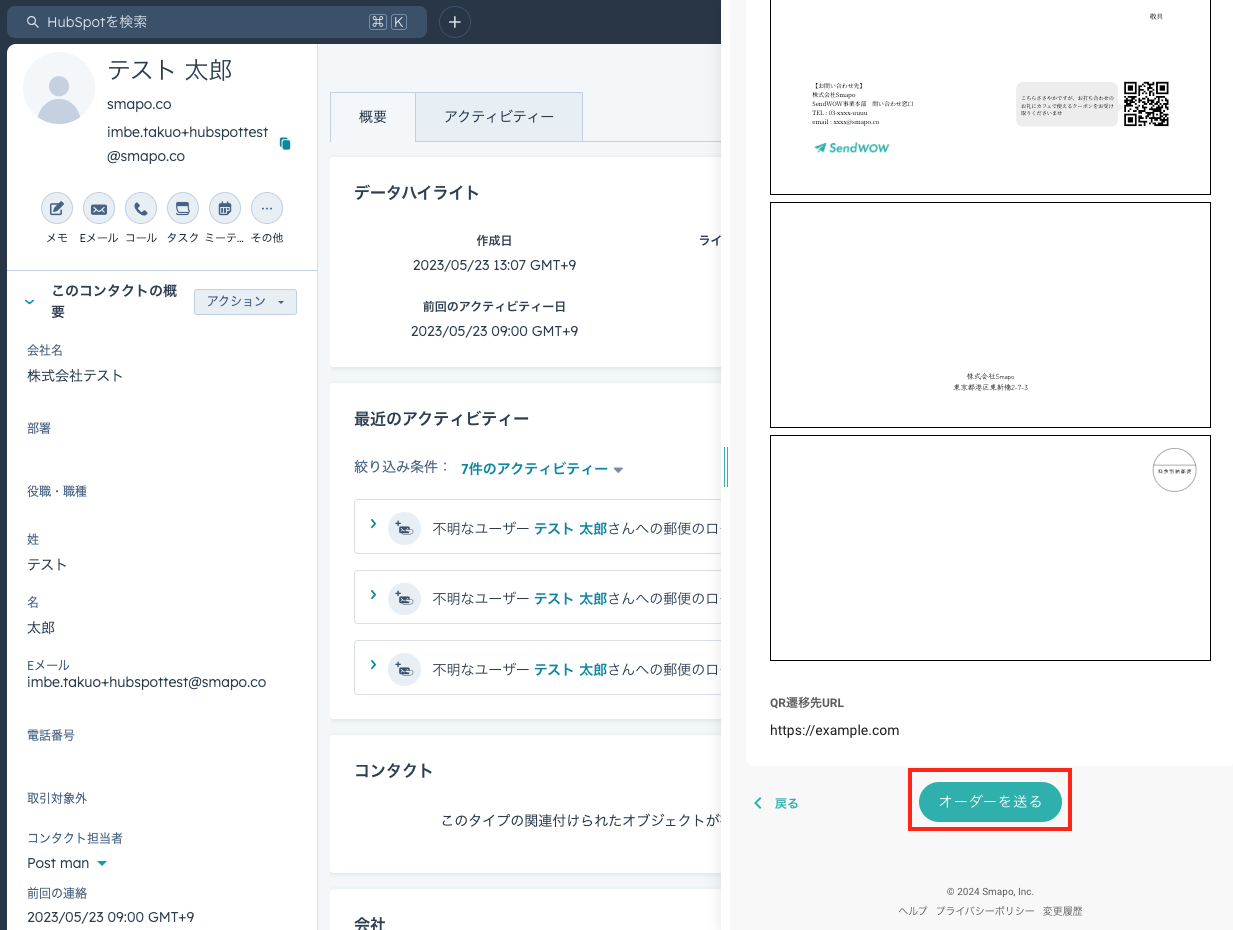Open the 変更履歴 footer link
Viewport: 1233px width, 930px height.
[x=1062, y=911]
